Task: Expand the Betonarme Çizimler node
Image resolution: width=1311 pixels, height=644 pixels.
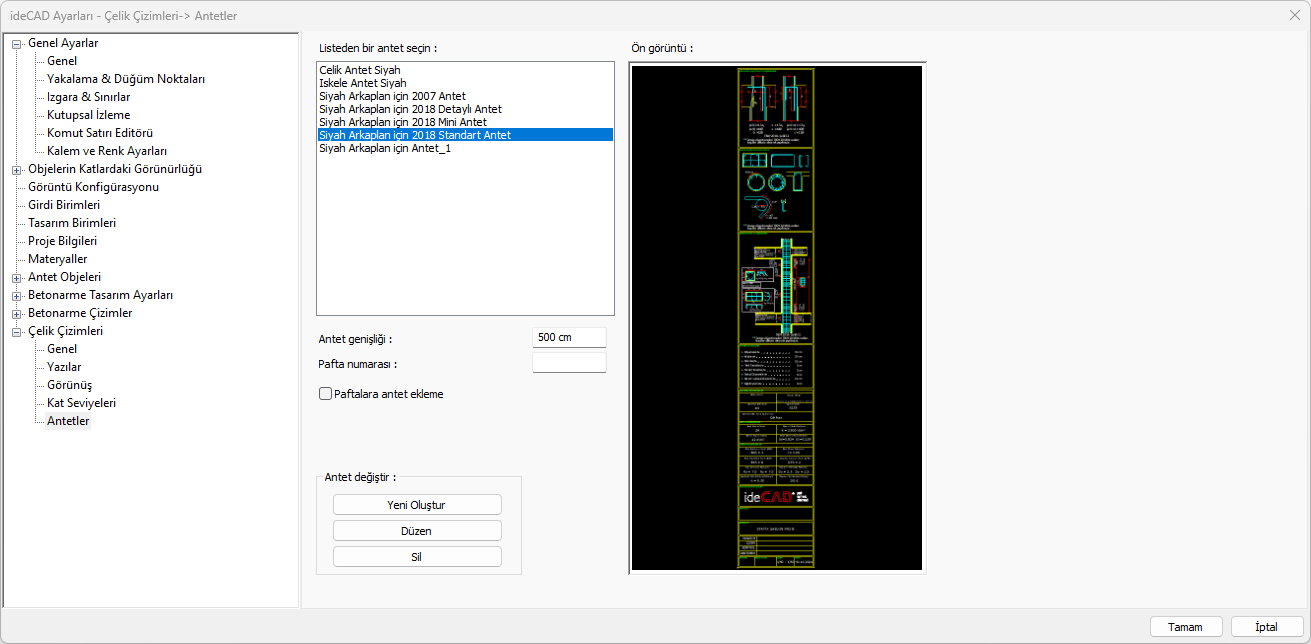Action: click(17, 313)
